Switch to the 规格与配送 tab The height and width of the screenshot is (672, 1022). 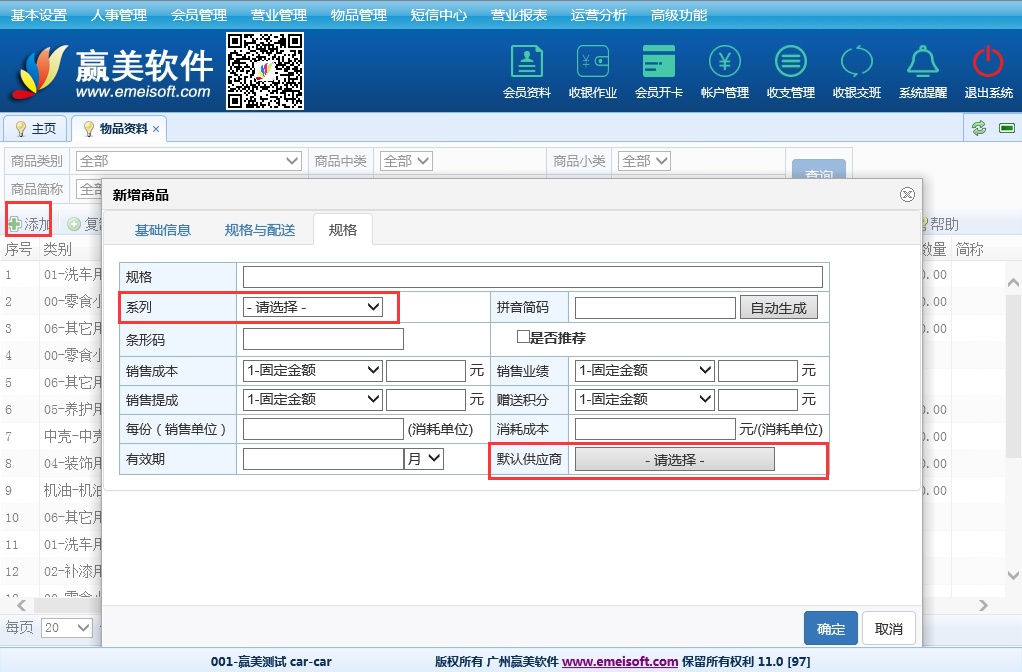click(260, 230)
